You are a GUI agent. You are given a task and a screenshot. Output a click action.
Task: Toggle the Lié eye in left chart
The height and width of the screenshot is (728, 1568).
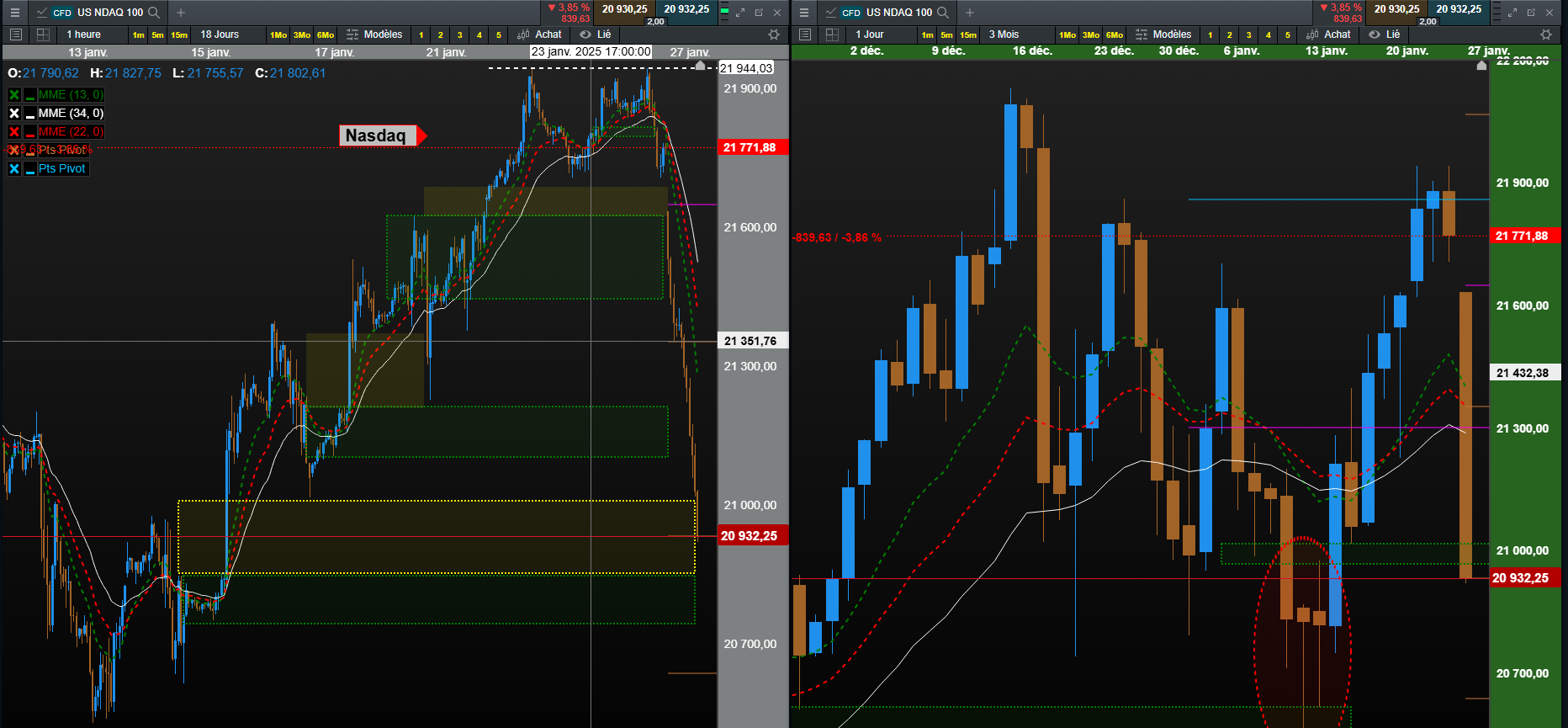pos(586,35)
